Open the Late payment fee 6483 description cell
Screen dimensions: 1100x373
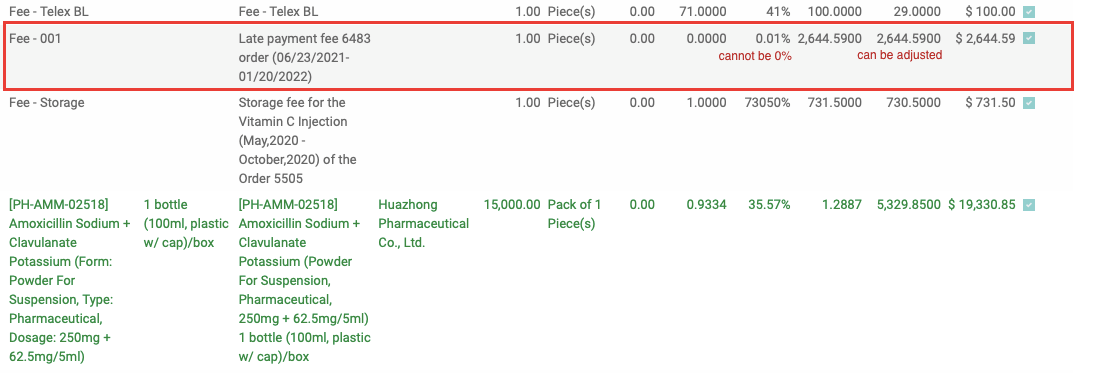click(x=304, y=57)
